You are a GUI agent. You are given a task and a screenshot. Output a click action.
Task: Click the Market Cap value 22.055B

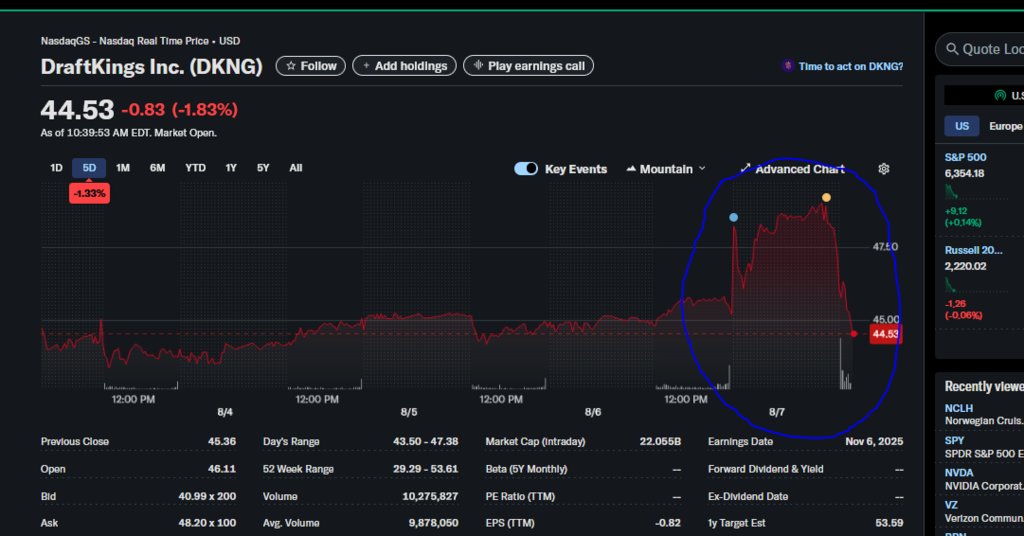(x=660, y=441)
